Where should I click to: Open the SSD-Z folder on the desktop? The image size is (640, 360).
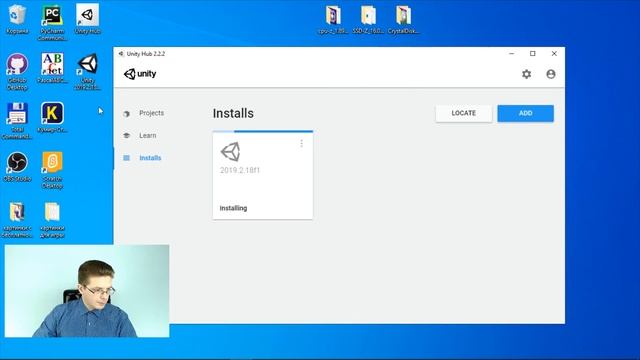[368, 19]
